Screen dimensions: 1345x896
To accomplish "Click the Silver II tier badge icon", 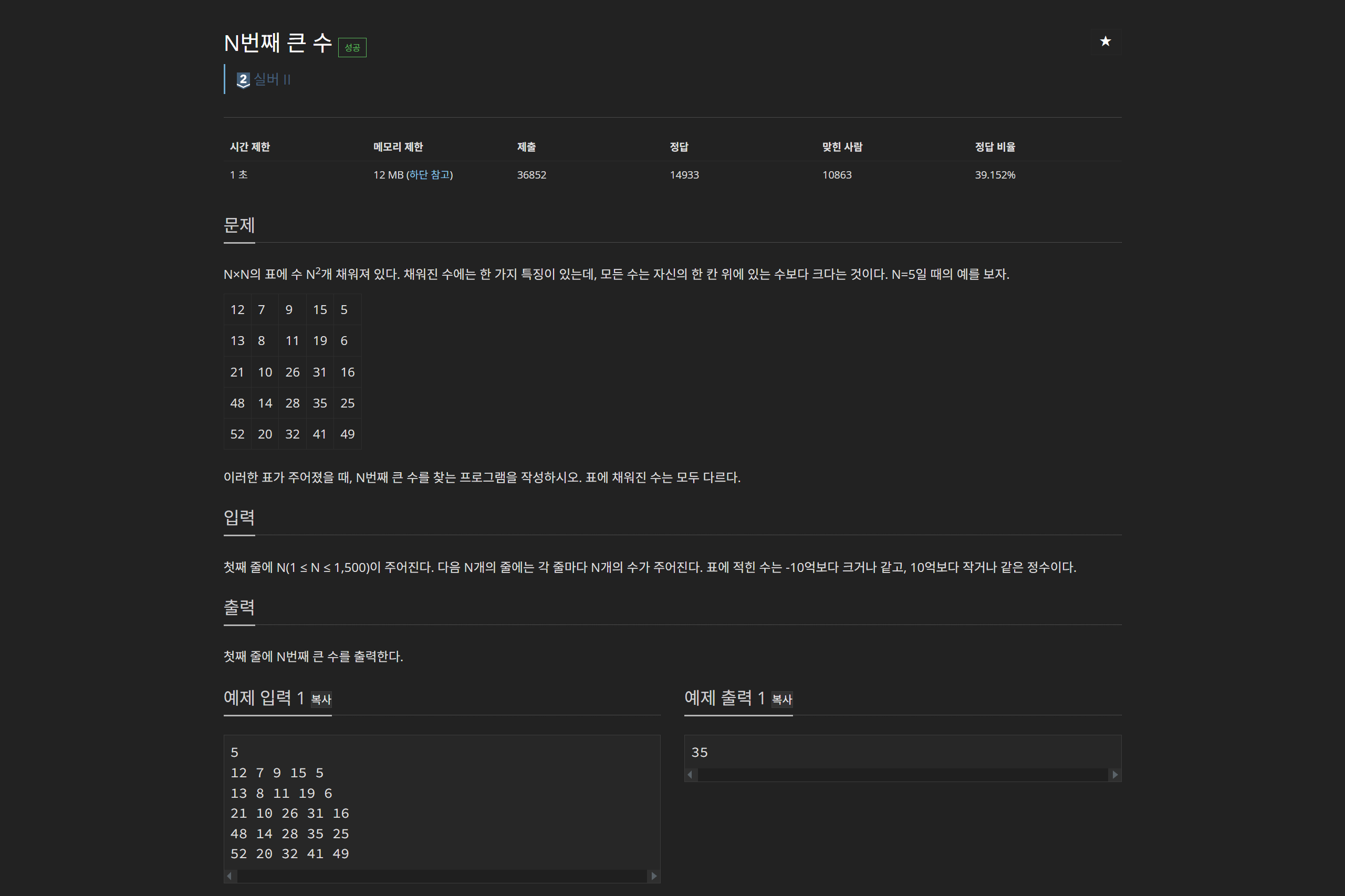I will tap(243, 79).
